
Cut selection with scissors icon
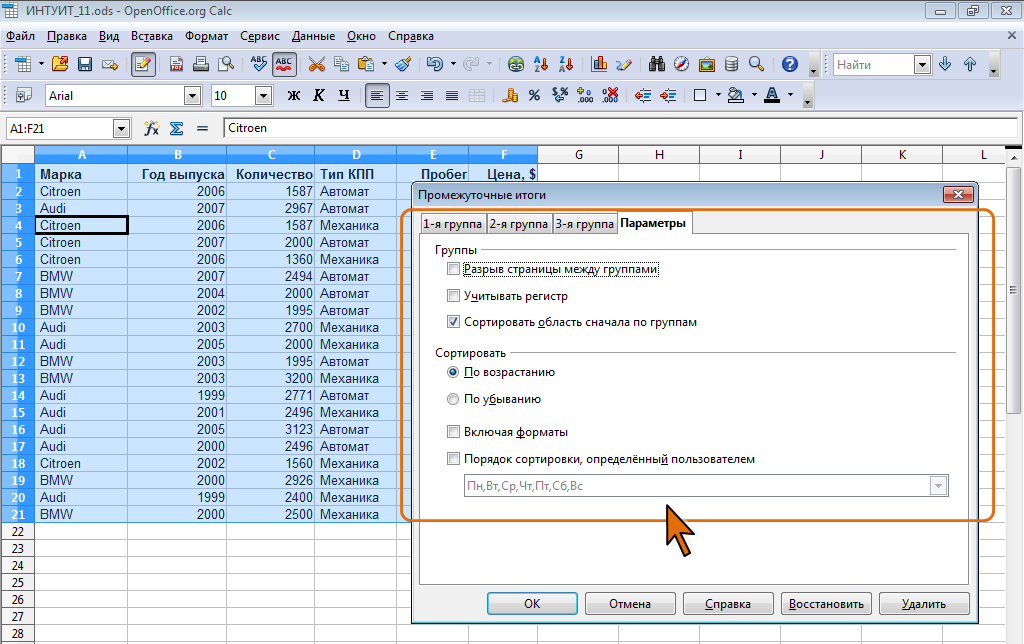[x=317, y=64]
